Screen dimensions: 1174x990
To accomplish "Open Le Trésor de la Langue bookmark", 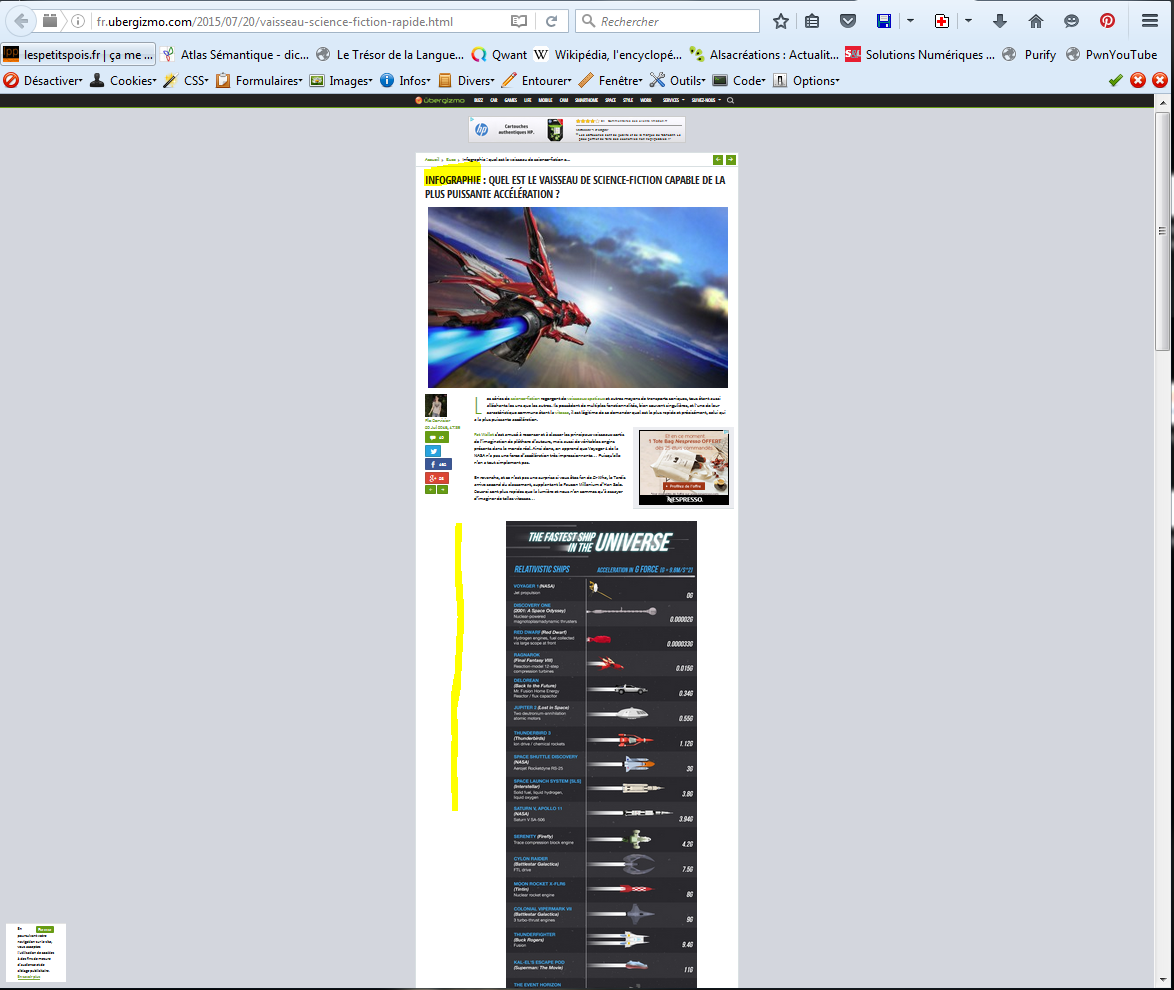I will (x=390, y=55).
